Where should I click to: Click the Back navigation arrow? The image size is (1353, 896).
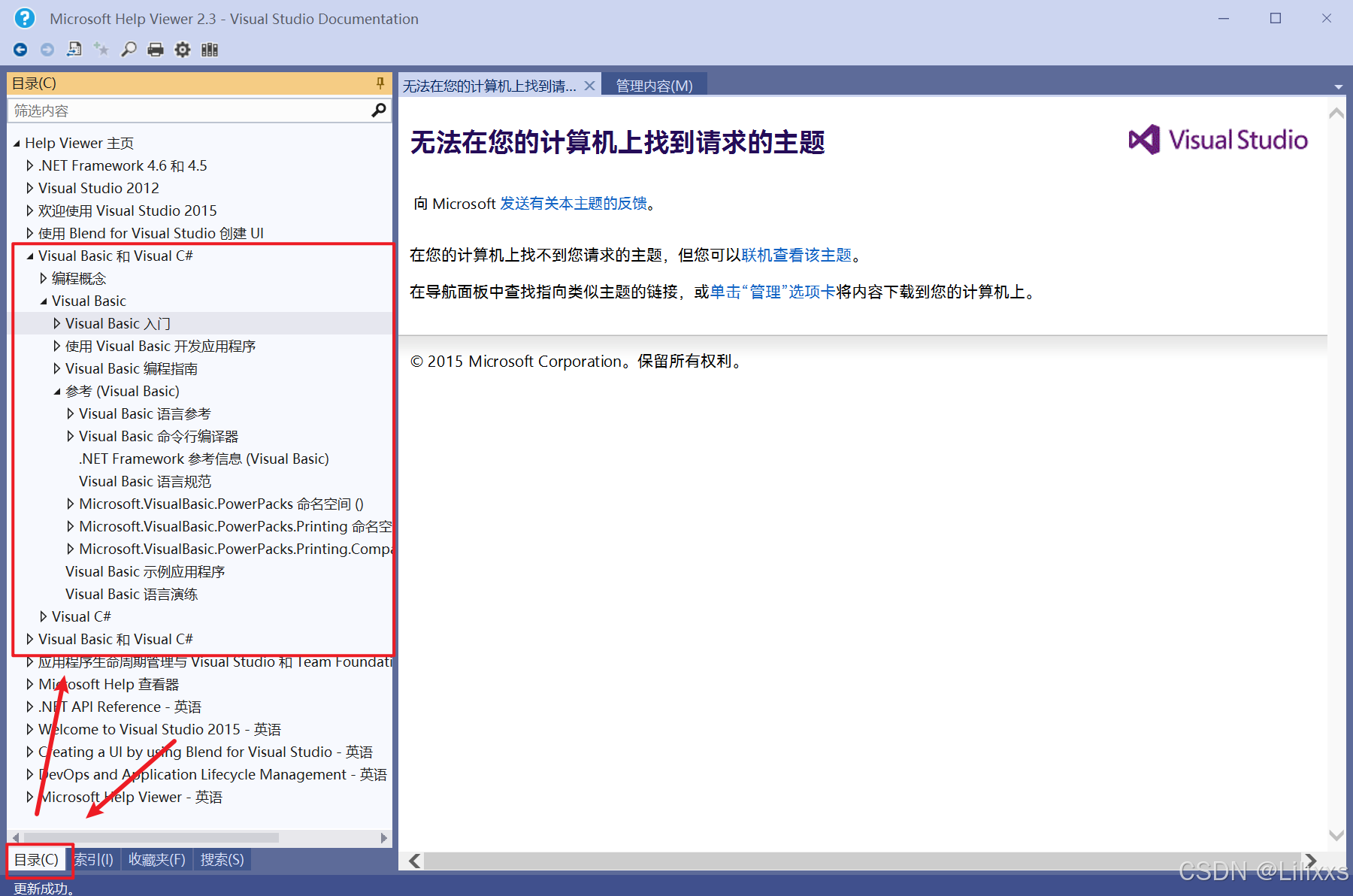(20, 50)
